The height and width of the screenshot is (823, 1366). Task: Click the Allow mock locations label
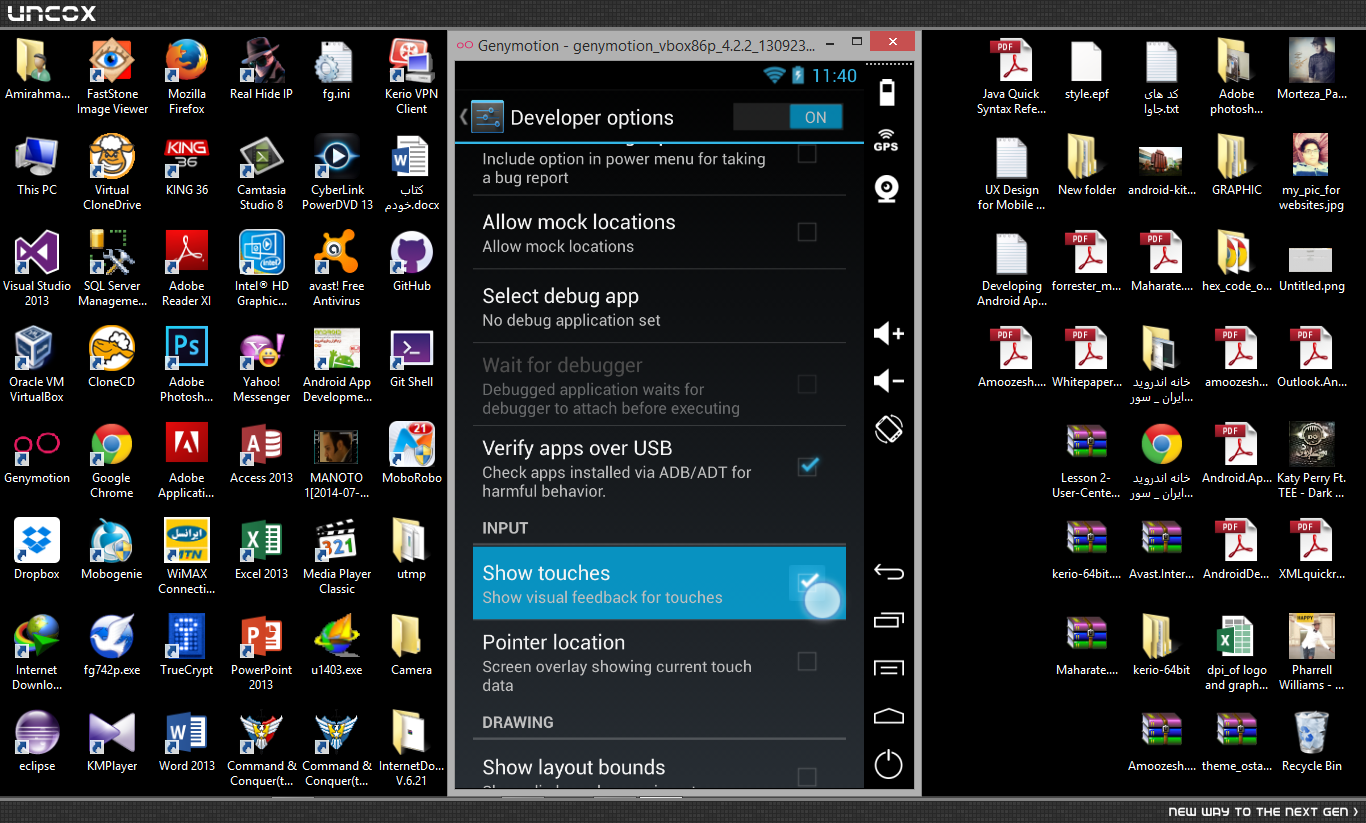579,222
